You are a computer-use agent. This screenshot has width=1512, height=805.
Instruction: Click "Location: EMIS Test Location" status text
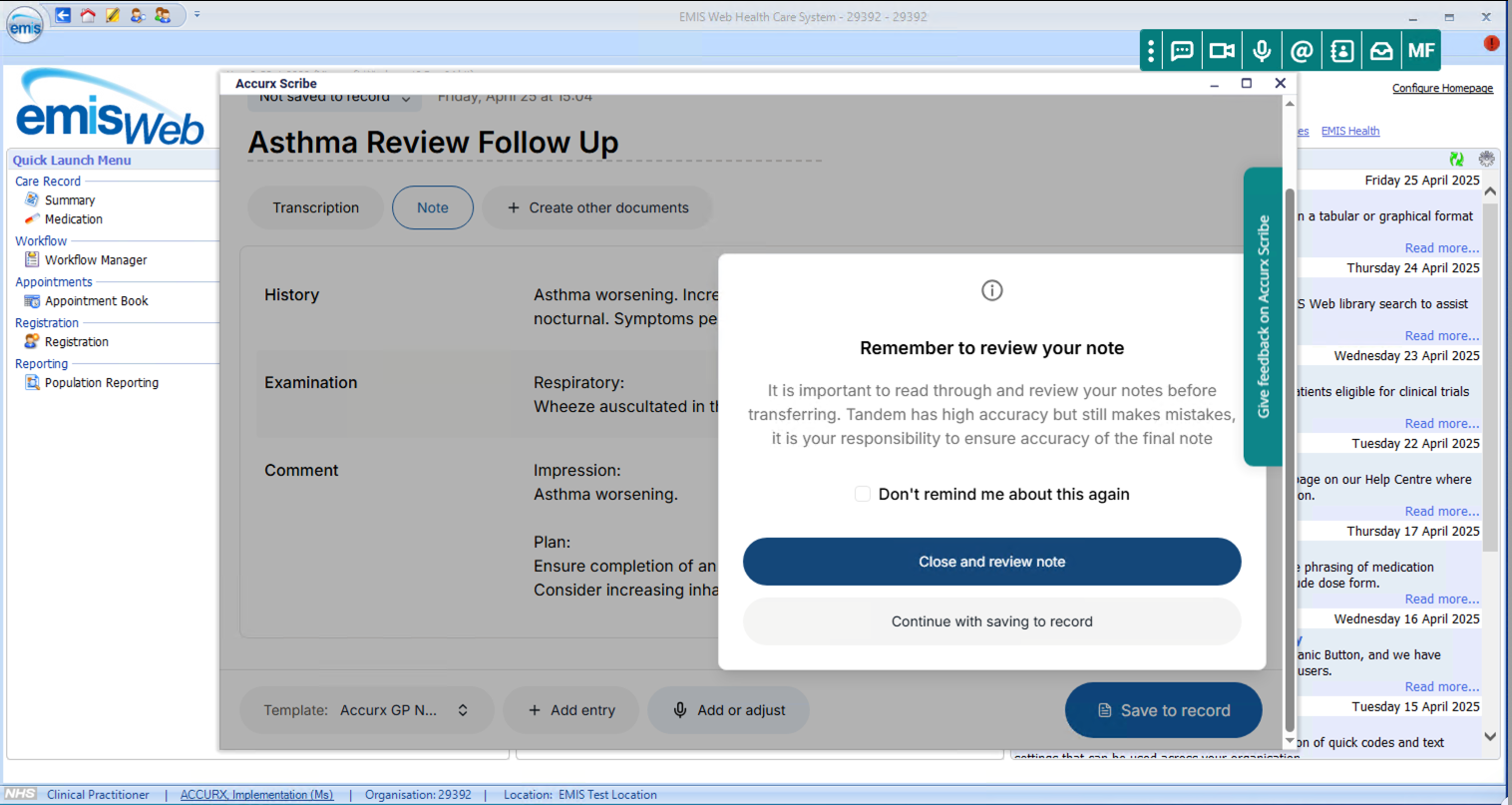pyautogui.click(x=580, y=795)
